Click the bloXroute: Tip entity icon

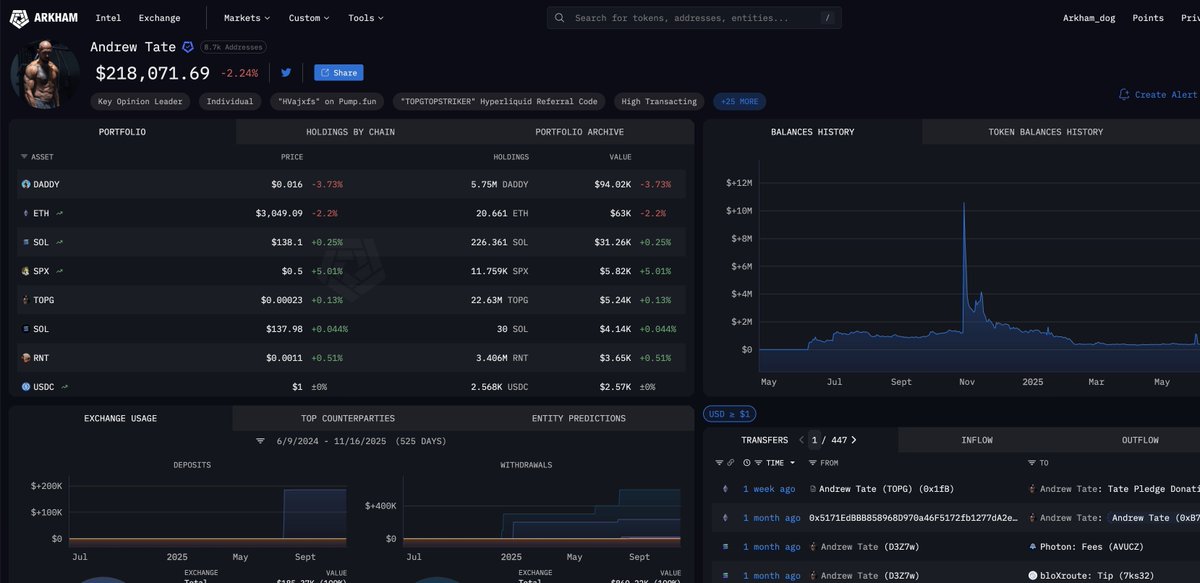pyautogui.click(x=1032, y=576)
